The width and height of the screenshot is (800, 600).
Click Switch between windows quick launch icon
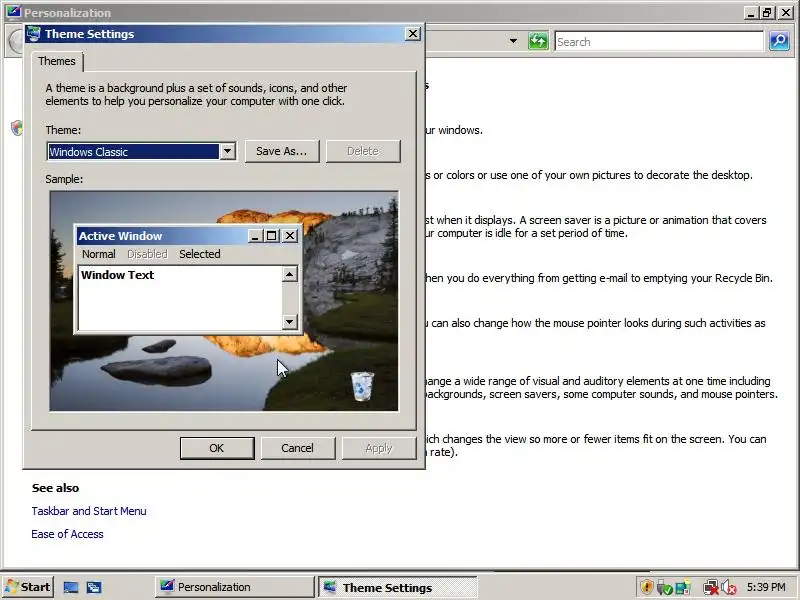pos(94,587)
